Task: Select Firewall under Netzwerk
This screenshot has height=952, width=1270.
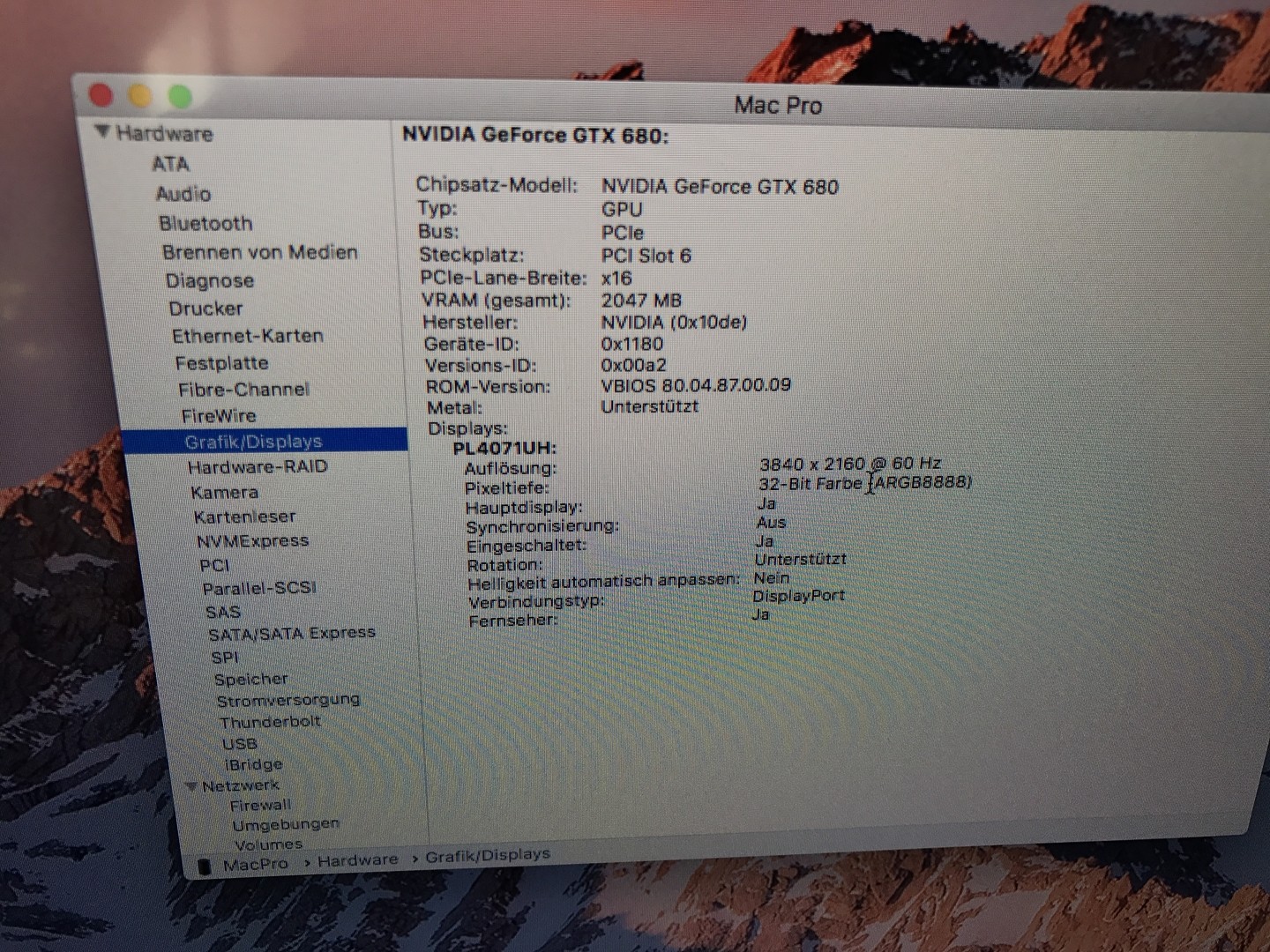Action: point(260,805)
